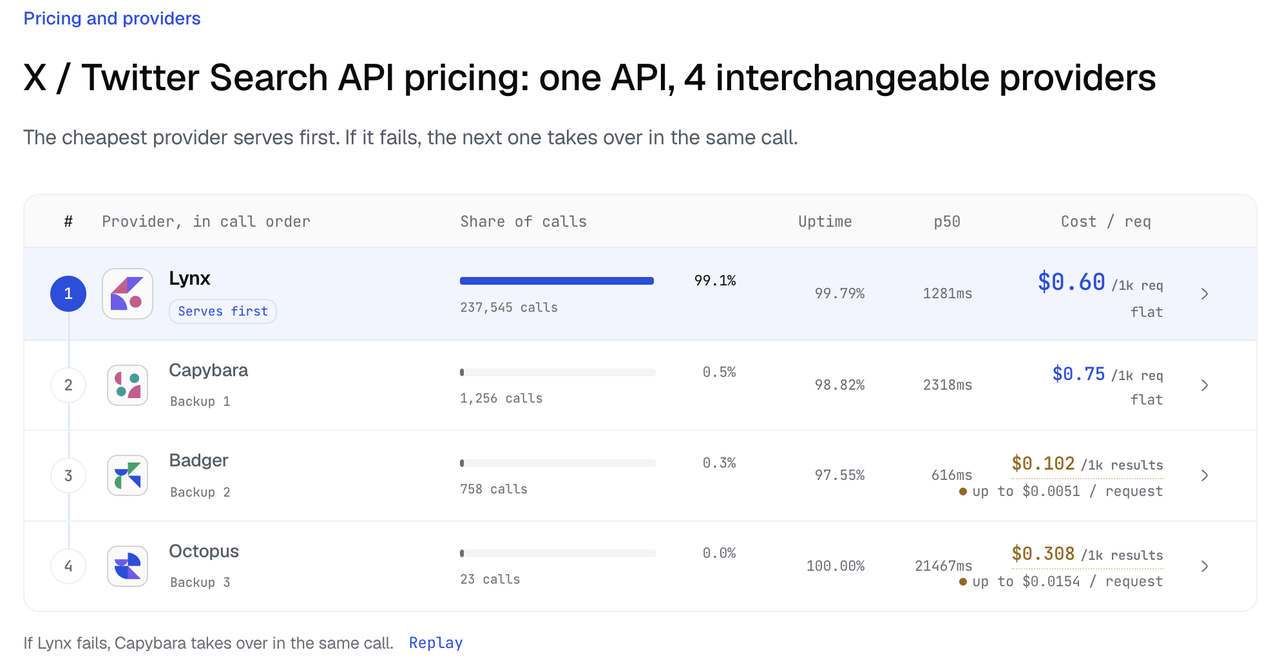
Task: Click the $0.102 price for Badger
Action: 1043,464
